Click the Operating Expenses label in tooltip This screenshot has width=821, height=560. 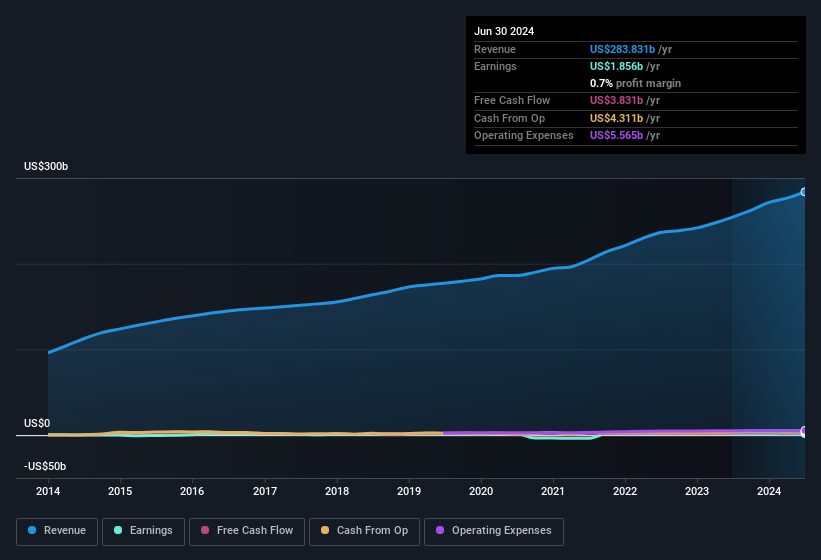[524, 135]
